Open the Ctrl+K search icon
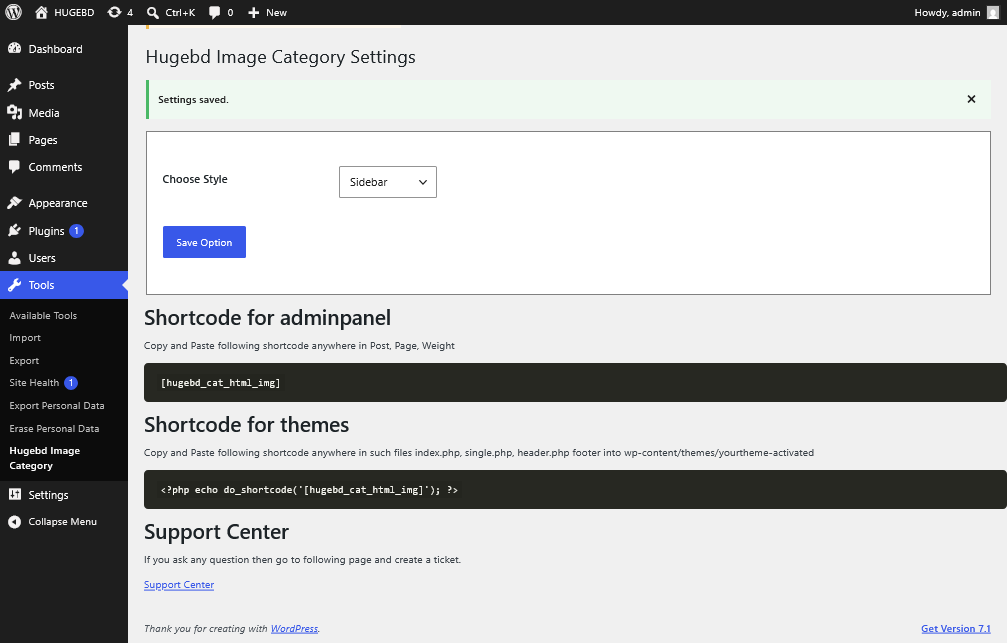This screenshot has height=643, width=1007. pyautogui.click(x=153, y=12)
